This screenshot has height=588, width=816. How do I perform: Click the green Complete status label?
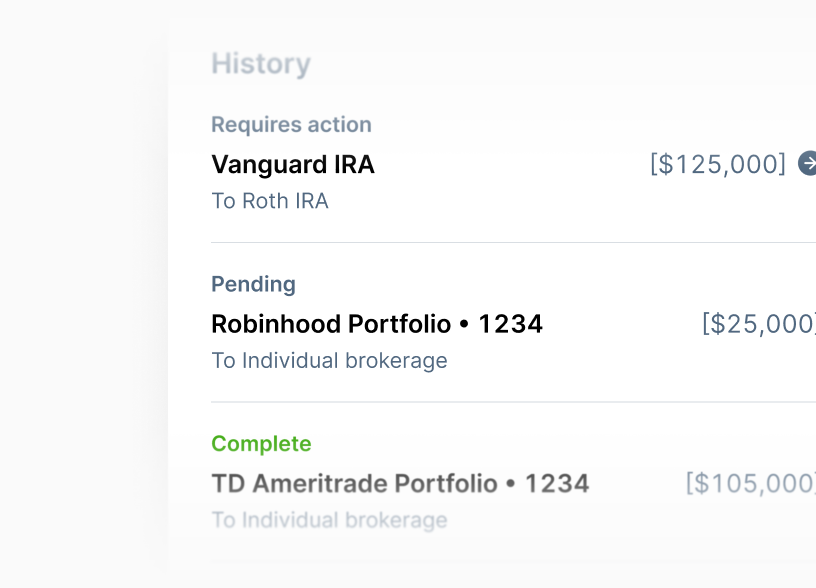pos(261,444)
